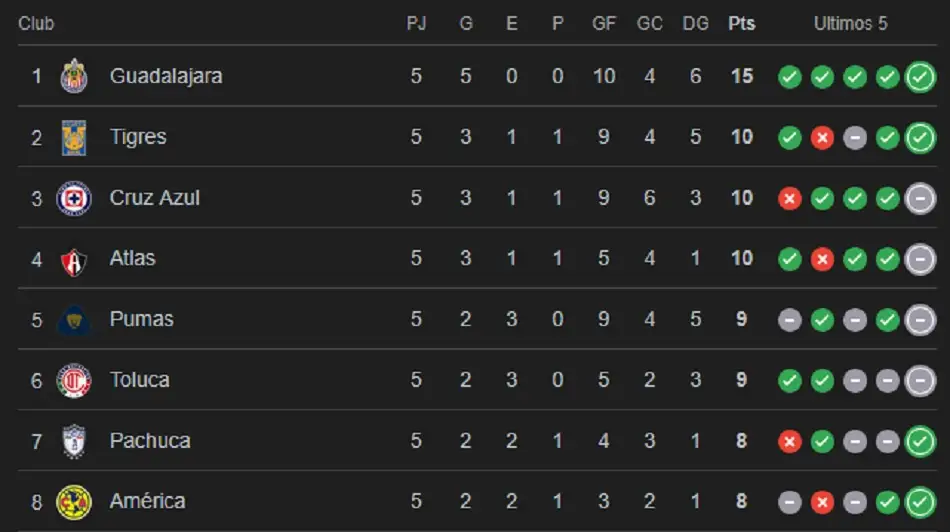Open Guadalajara's latest match win indicator

coord(920,77)
